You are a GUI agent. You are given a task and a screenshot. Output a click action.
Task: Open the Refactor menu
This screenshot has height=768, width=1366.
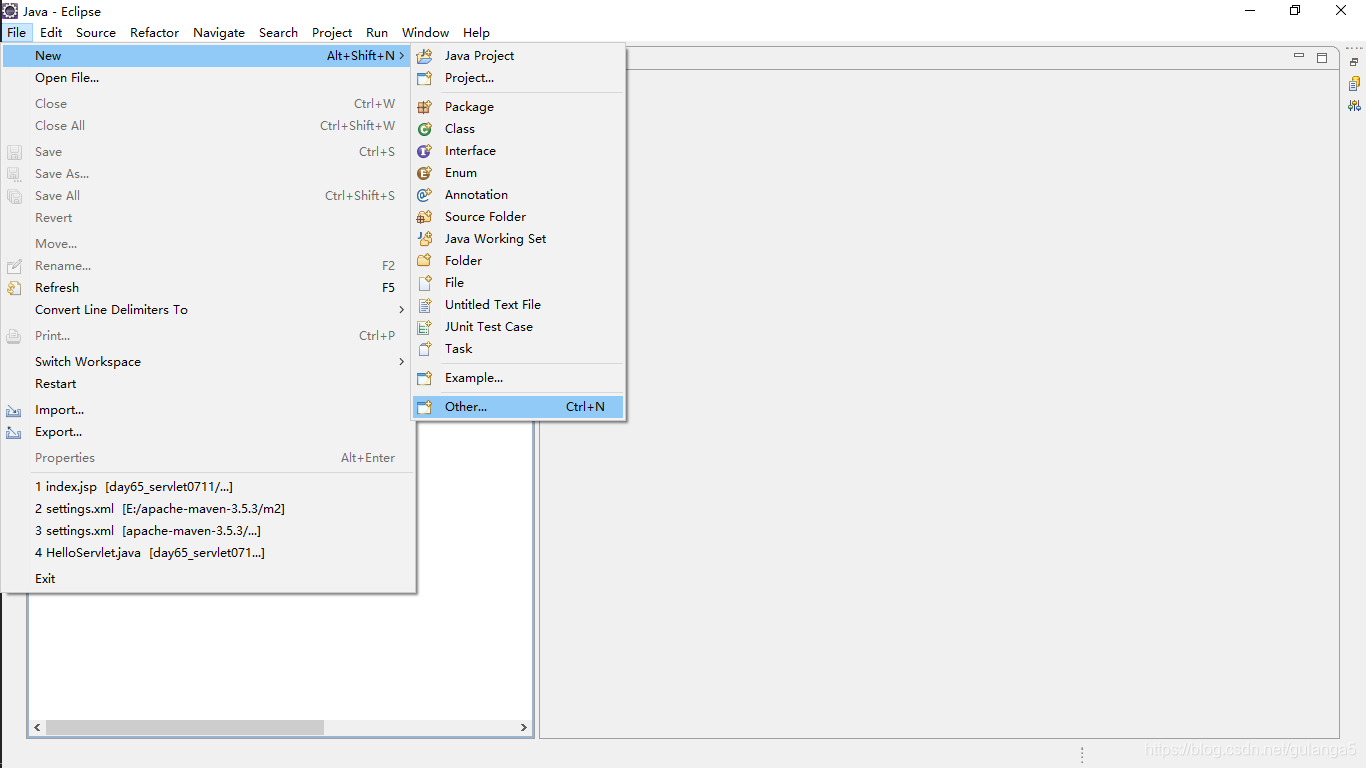[155, 32]
